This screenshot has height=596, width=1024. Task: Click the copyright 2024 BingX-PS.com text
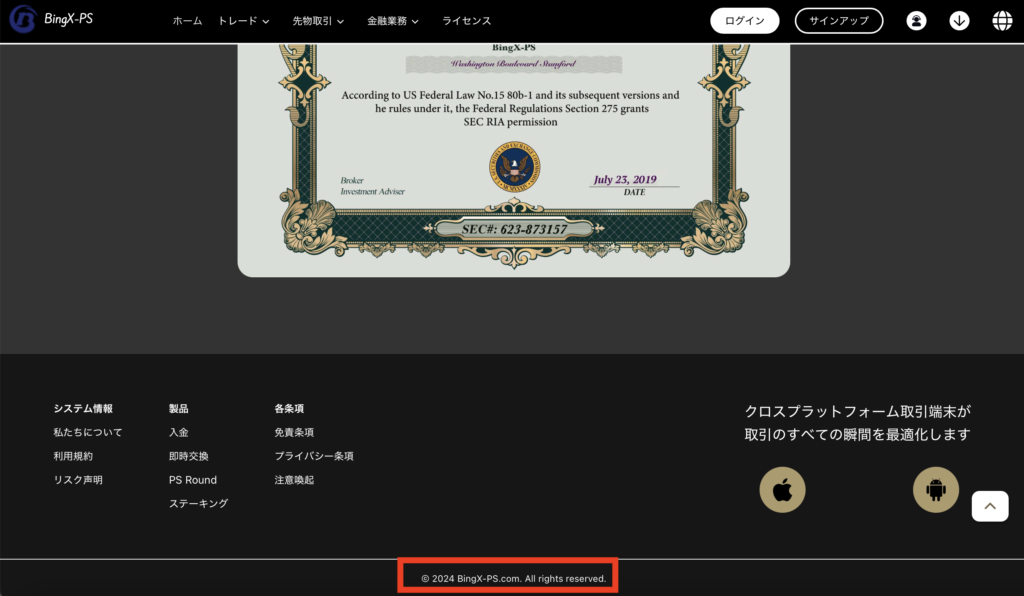pyautogui.click(x=513, y=578)
